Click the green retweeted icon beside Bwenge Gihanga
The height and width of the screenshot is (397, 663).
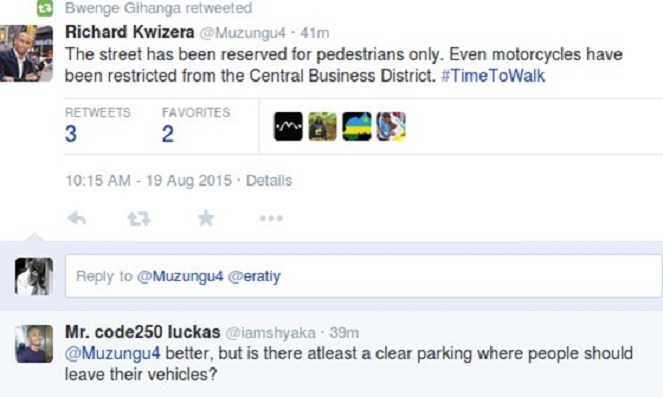45,8
